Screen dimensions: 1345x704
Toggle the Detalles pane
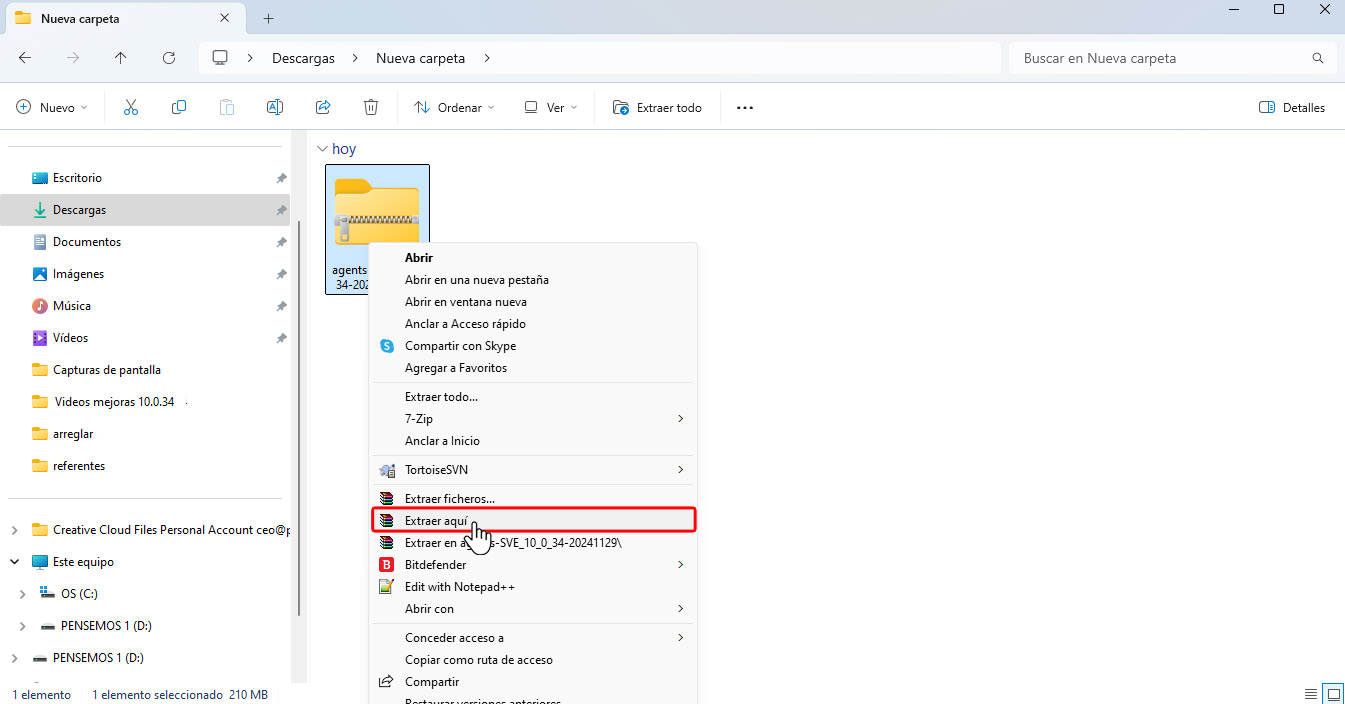[1291, 107]
